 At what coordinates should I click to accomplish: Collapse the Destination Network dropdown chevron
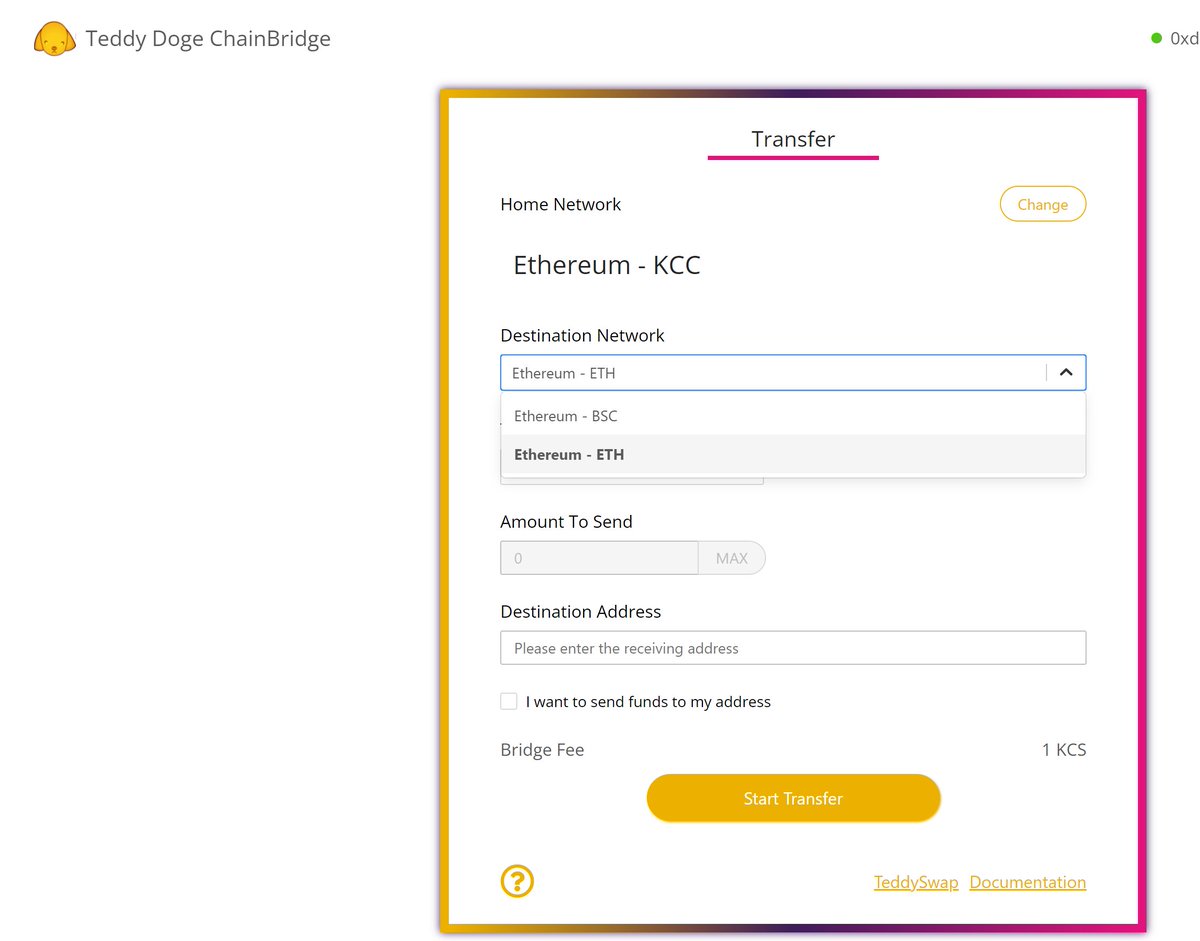pyautogui.click(x=1065, y=372)
